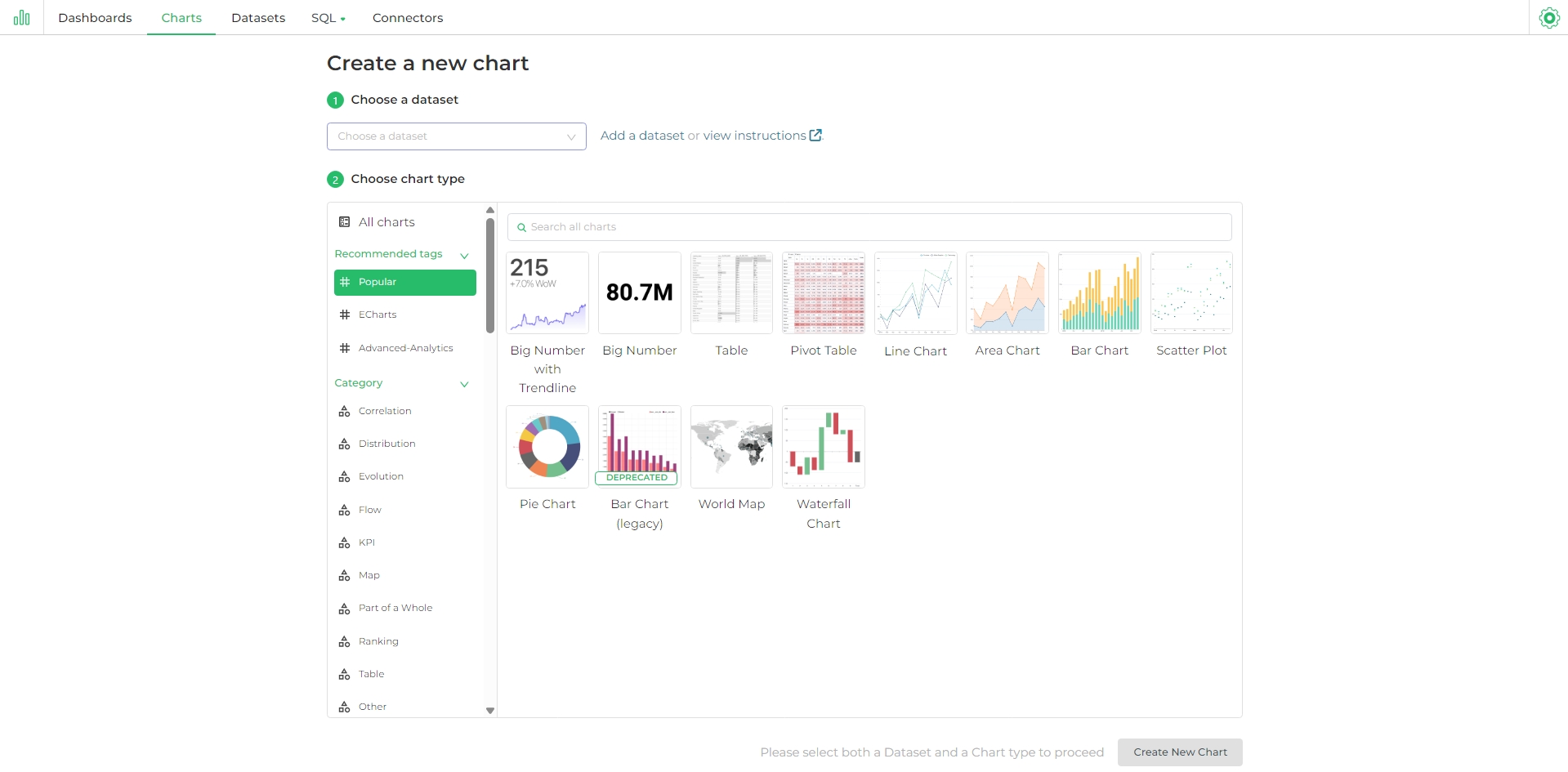Filter charts by KPI category

click(x=405, y=542)
